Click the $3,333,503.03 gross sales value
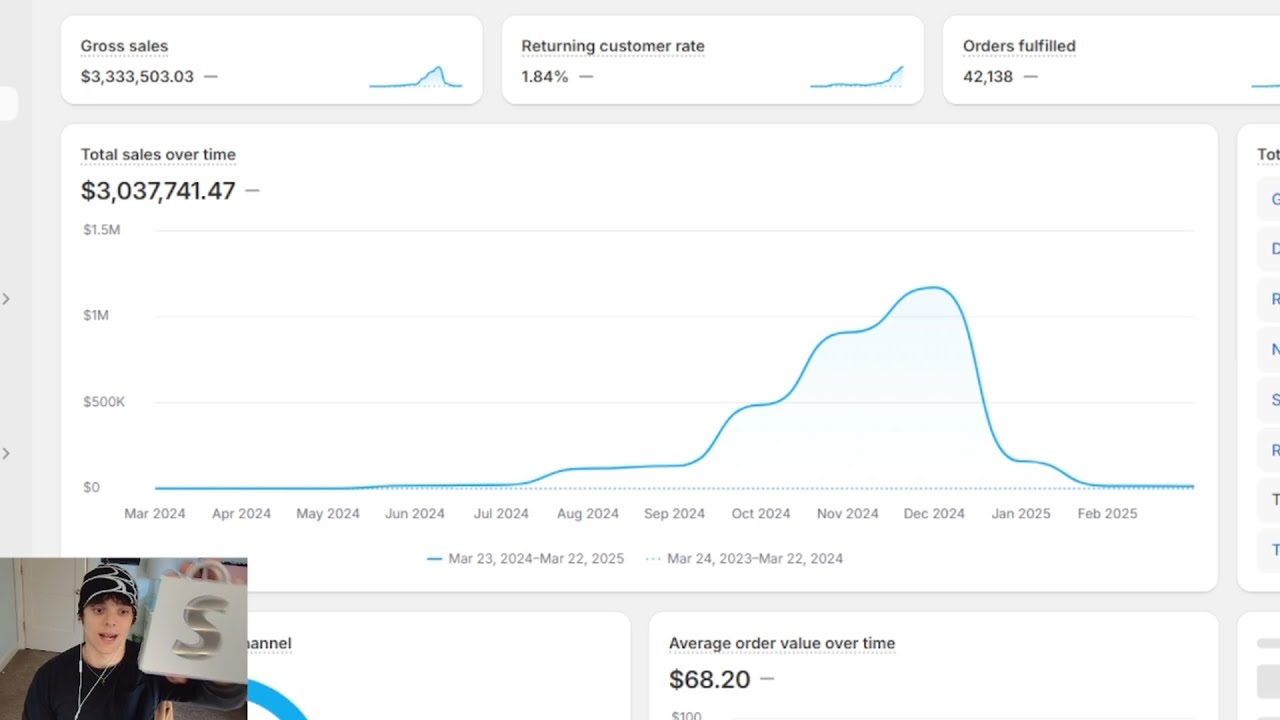Viewport: 1280px width, 720px height. (x=137, y=76)
